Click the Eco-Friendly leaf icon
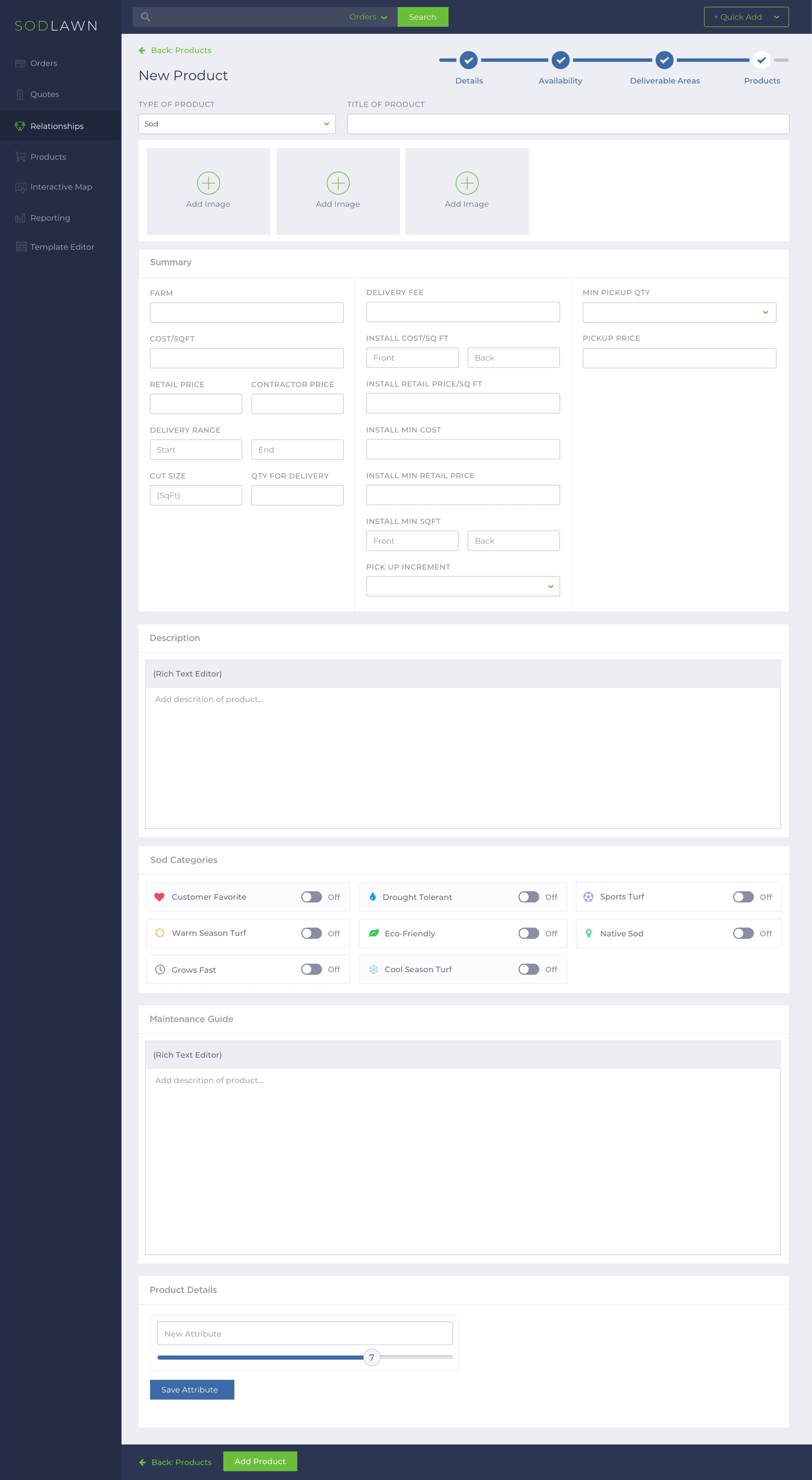 click(374, 933)
